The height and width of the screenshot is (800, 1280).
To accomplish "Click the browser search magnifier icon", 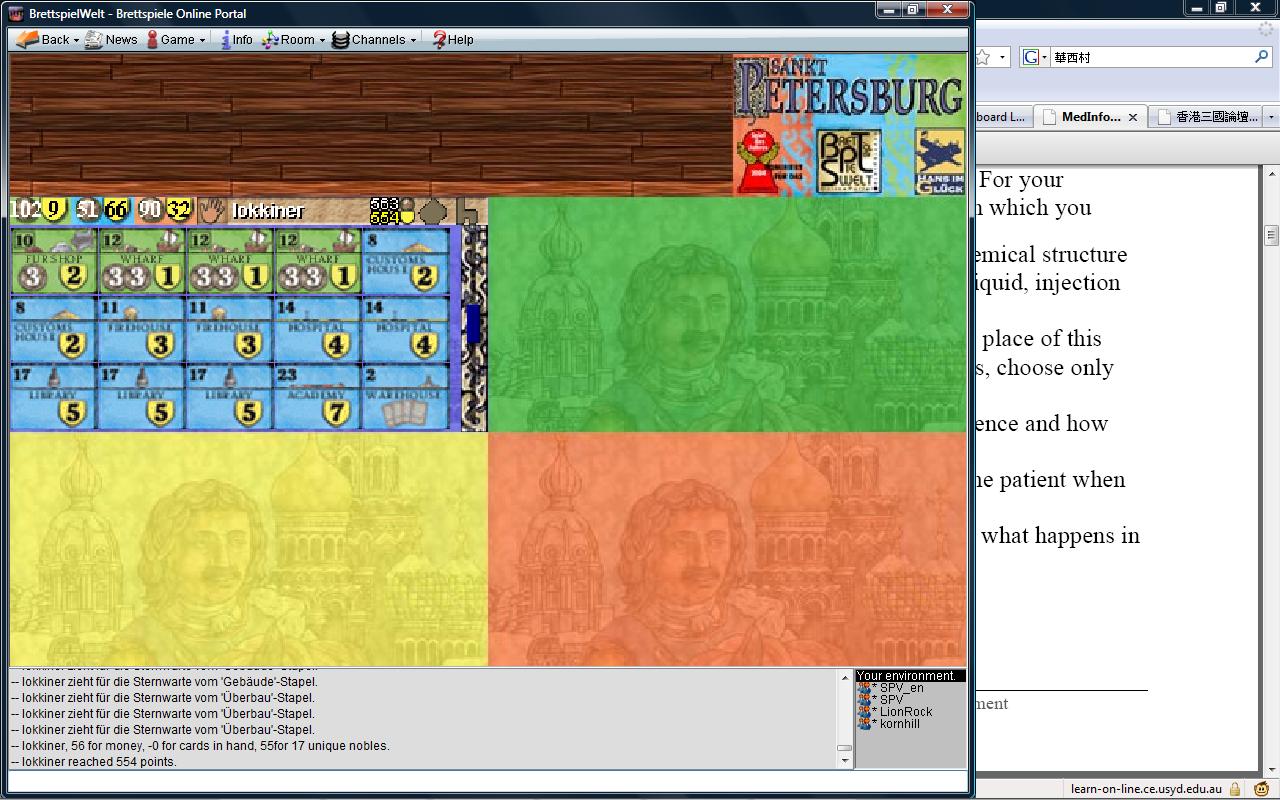I will tap(1261, 57).
